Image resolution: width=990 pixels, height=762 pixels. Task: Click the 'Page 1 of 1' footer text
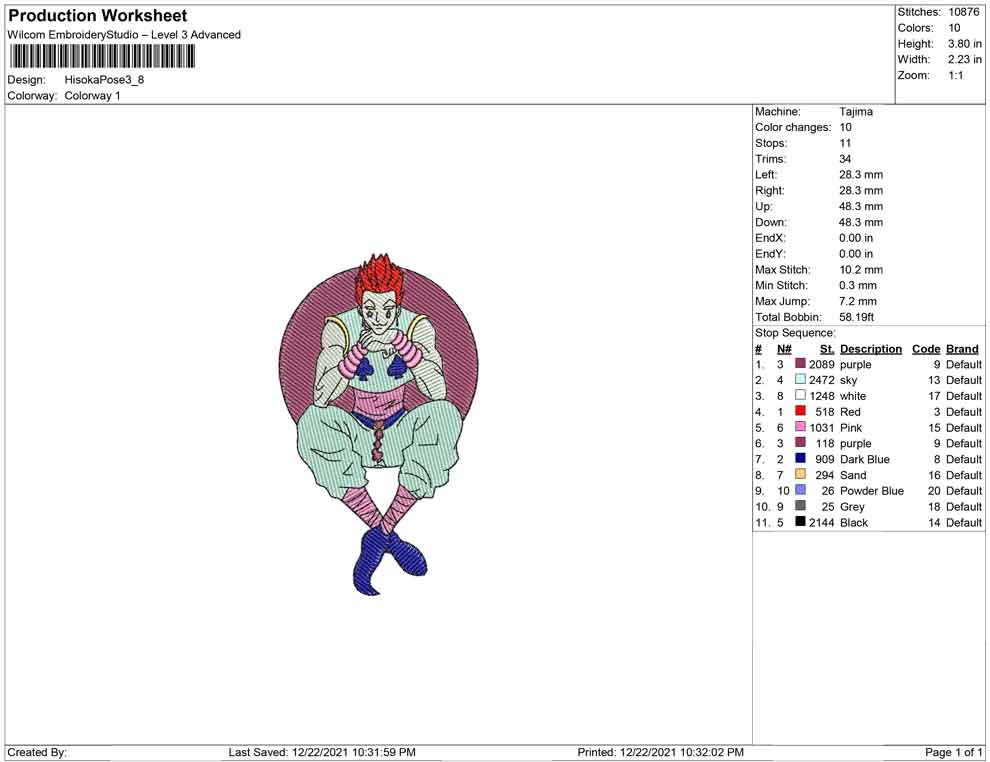click(x=953, y=752)
